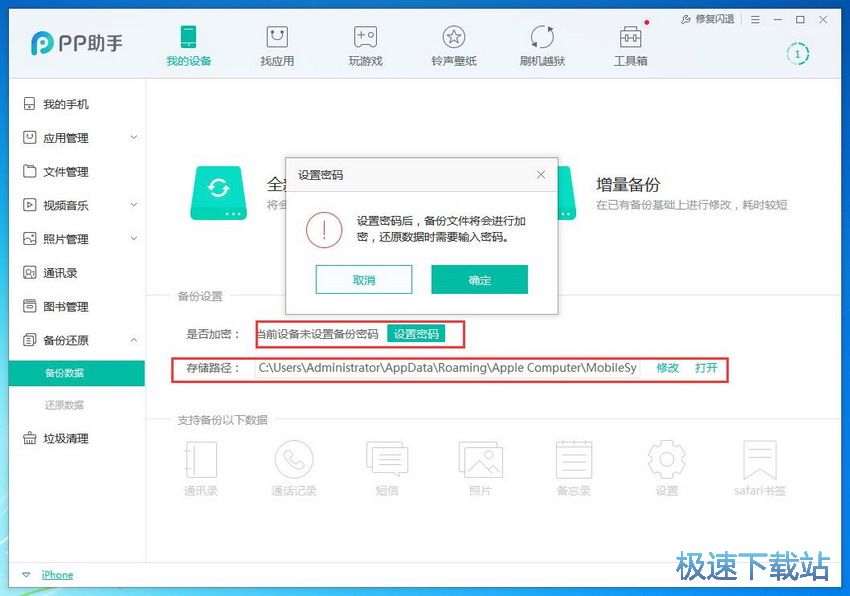Expand the 视频音乐 chevron
Image resolution: width=850 pixels, height=596 pixels.
(134, 204)
